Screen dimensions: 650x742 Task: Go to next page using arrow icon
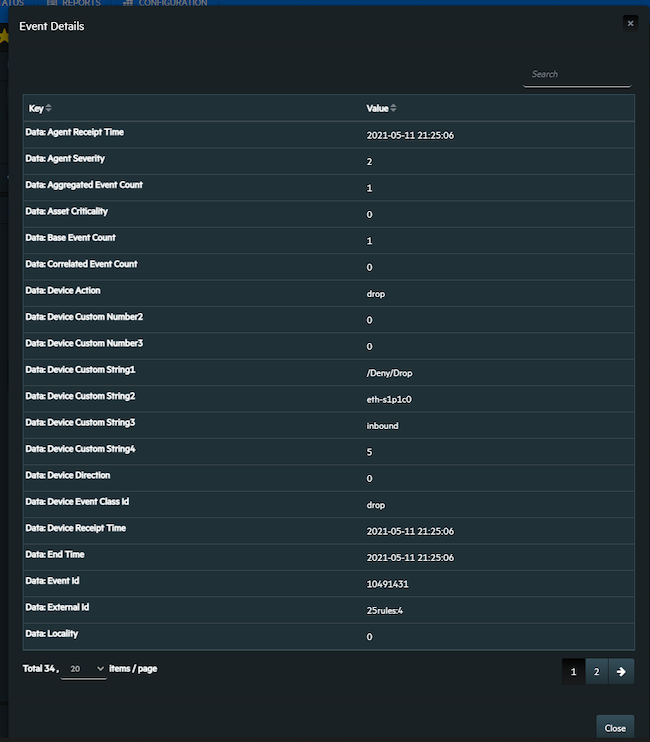(x=620, y=672)
